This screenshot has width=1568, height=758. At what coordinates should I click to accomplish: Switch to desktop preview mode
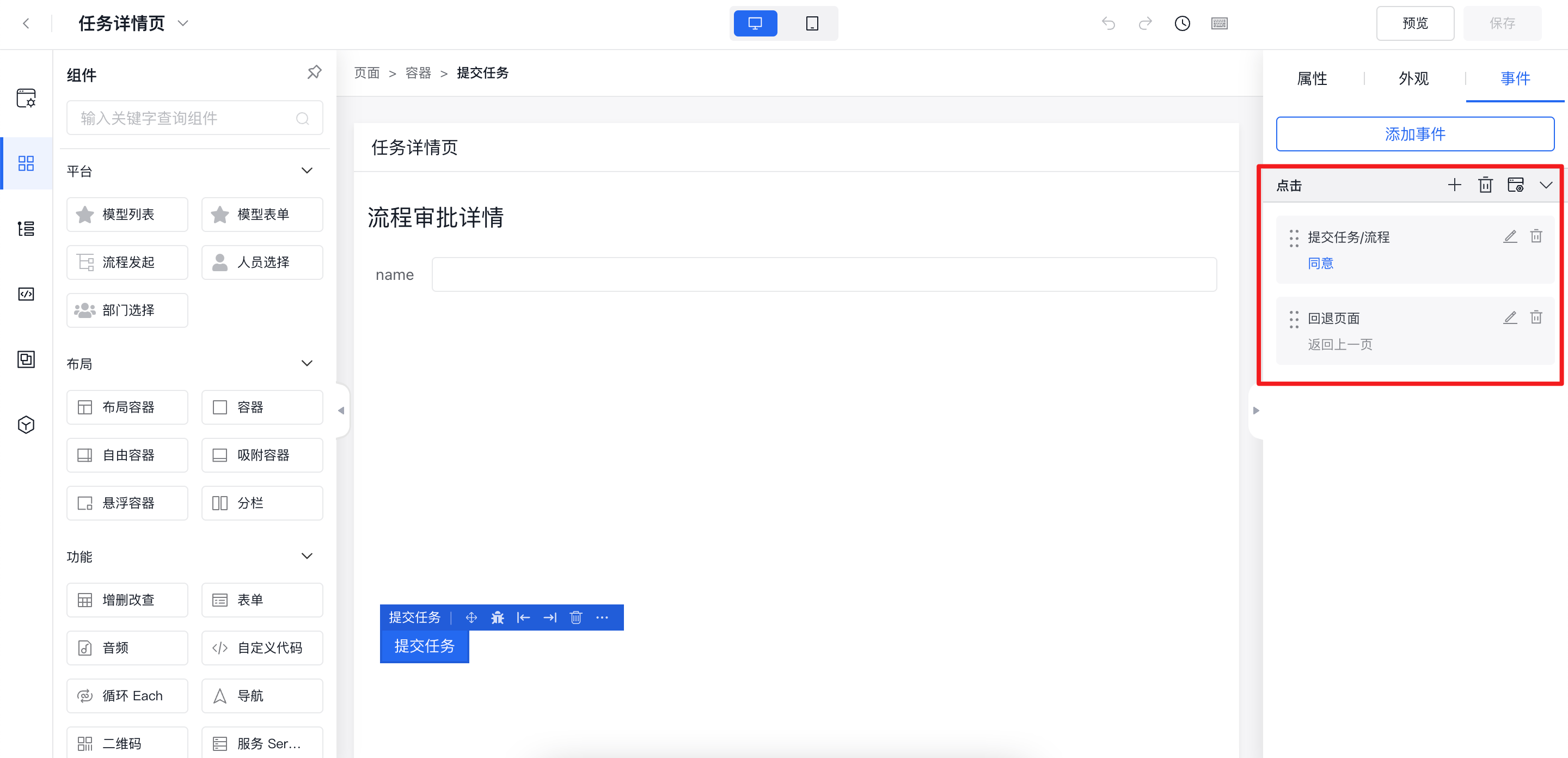(x=755, y=24)
